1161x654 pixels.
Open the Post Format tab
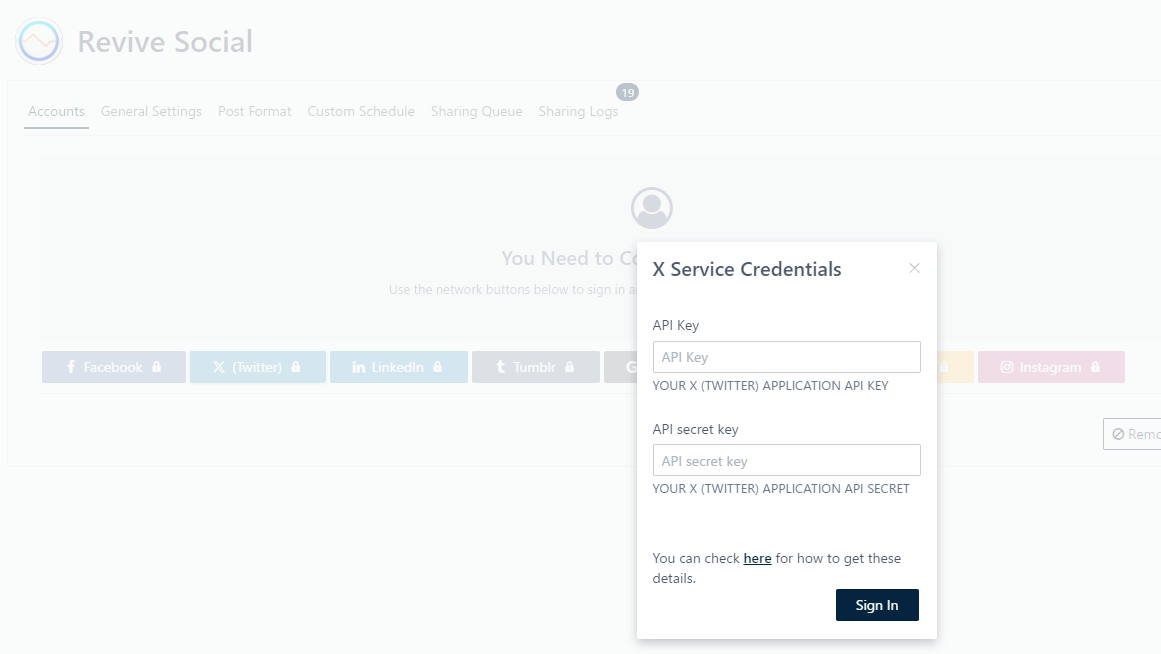[255, 112]
